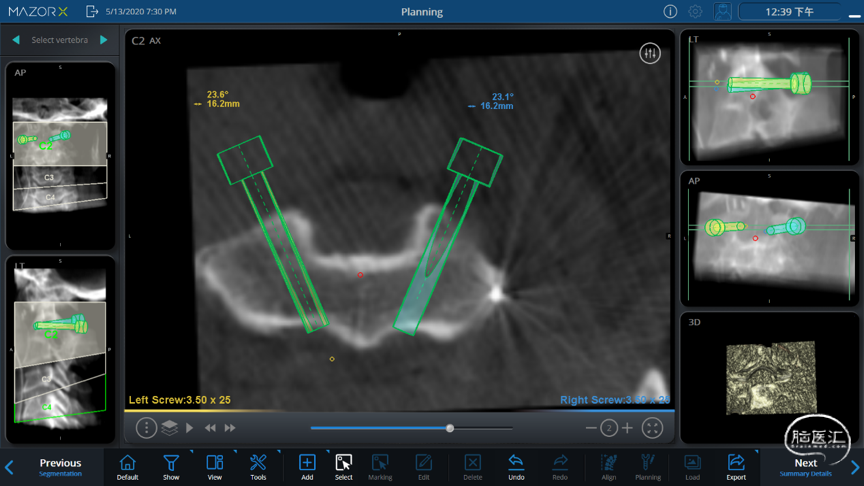Fast-forward through slices

[x=230, y=428]
